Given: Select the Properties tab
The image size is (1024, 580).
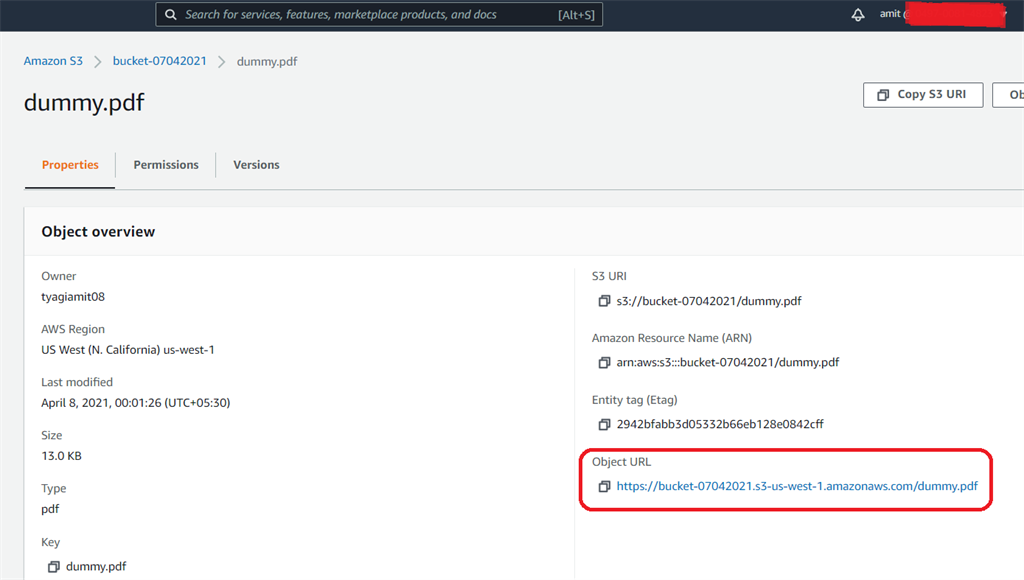Looking at the screenshot, I should tap(69, 164).
